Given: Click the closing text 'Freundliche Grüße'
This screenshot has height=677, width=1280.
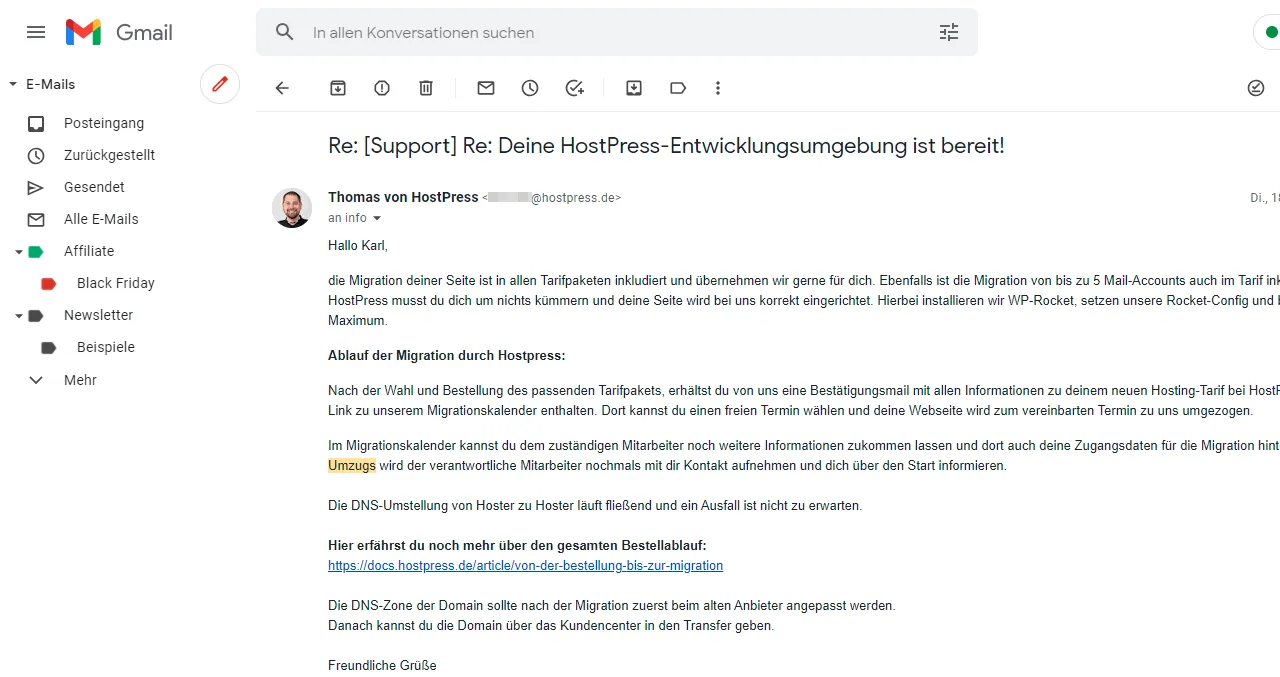Looking at the screenshot, I should [x=382, y=666].
